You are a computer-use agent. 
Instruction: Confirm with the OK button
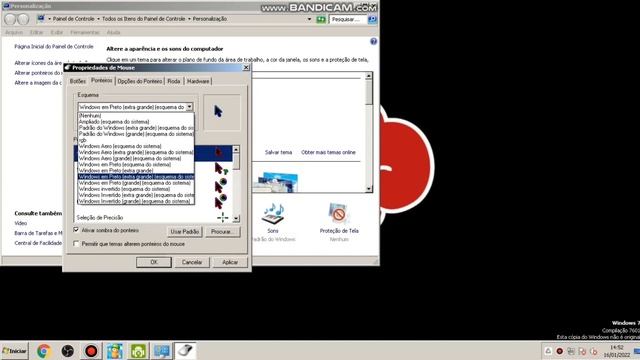point(154,262)
